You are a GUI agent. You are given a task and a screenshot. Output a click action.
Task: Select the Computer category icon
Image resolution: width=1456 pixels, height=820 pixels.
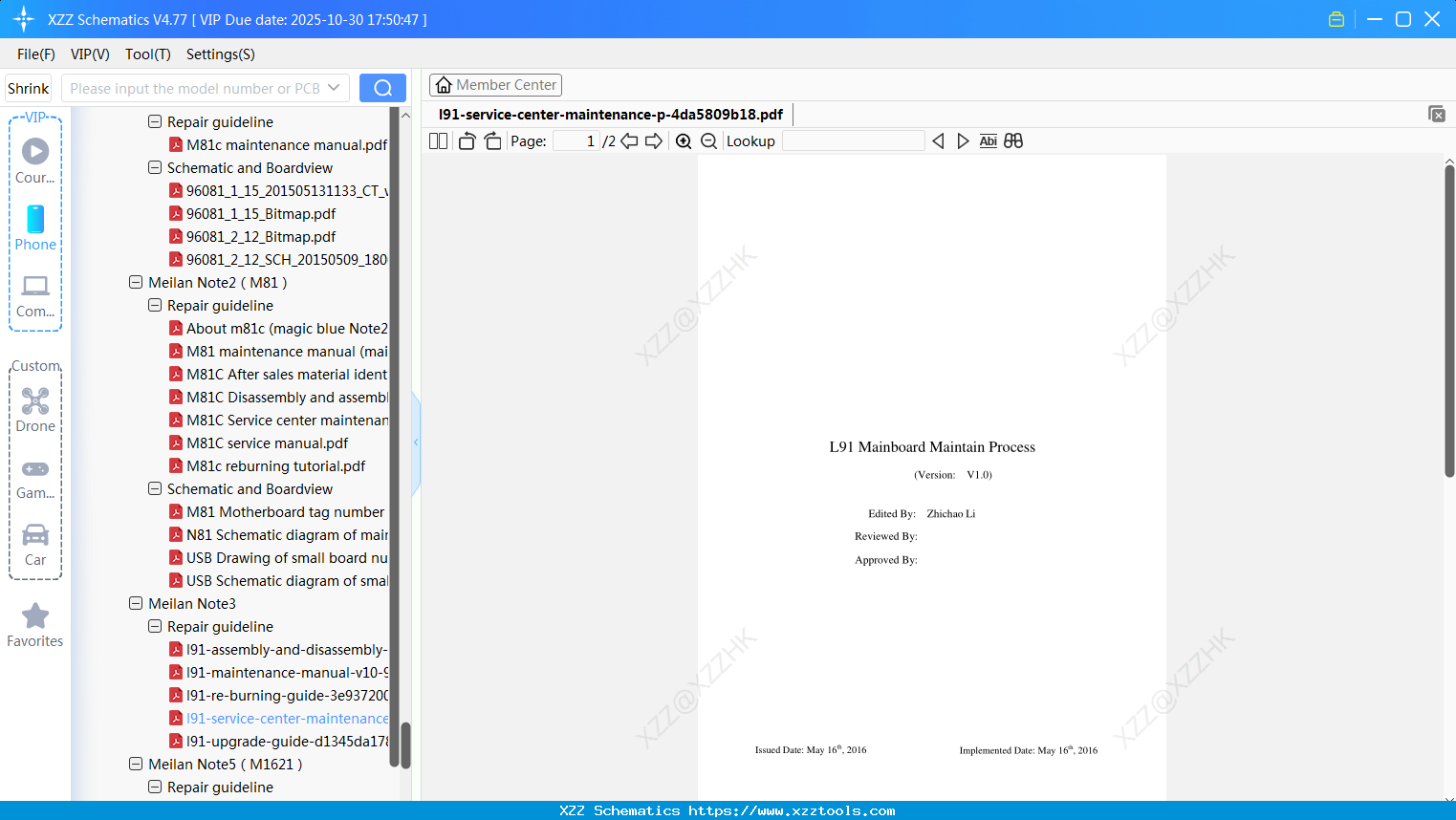(35, 295)
